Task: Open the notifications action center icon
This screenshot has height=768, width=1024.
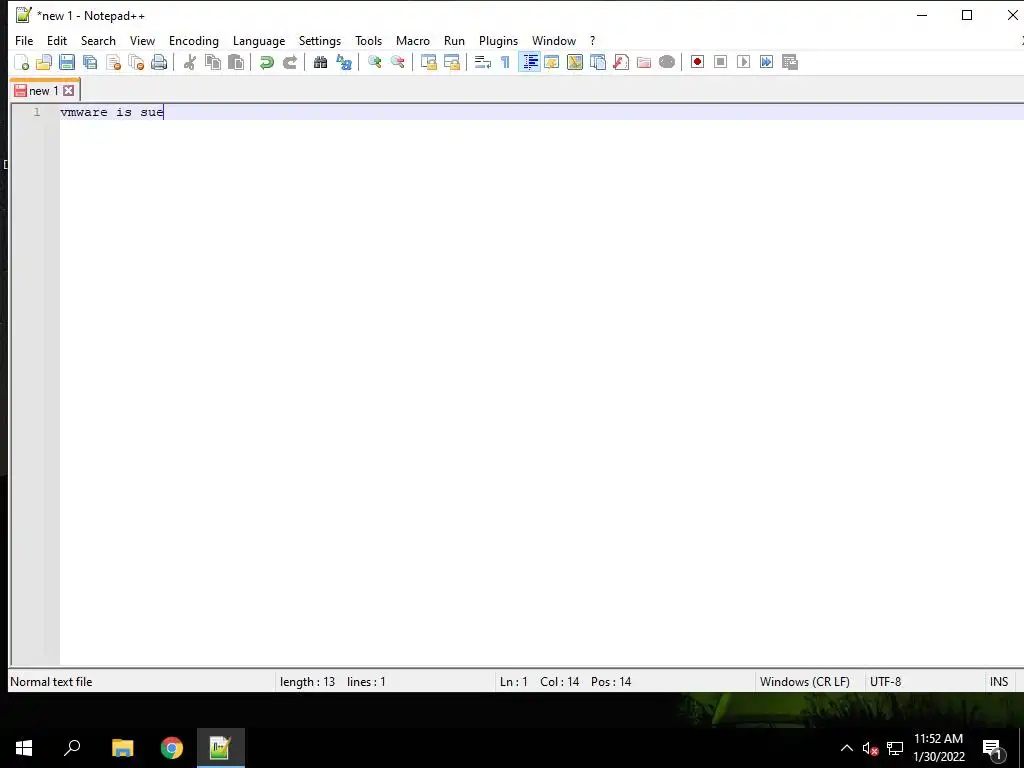Action: (992, 749)
